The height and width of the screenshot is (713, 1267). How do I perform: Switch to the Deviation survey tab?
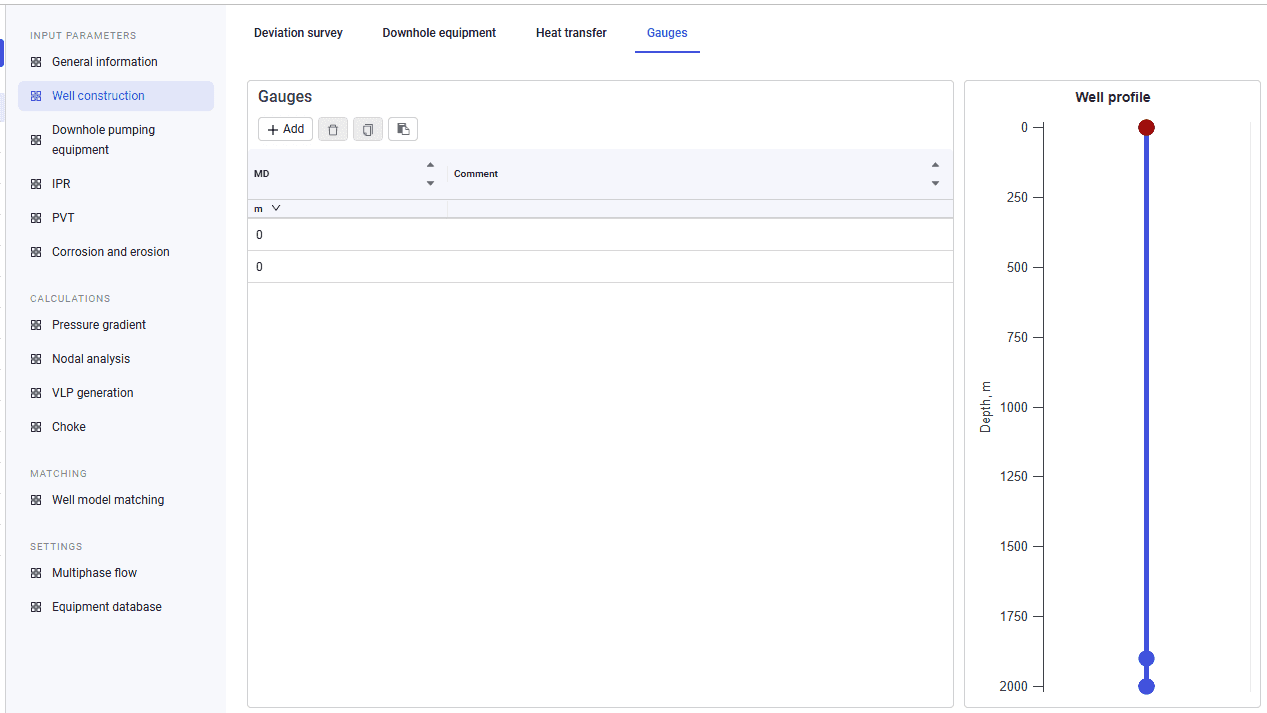coord(298,33)
